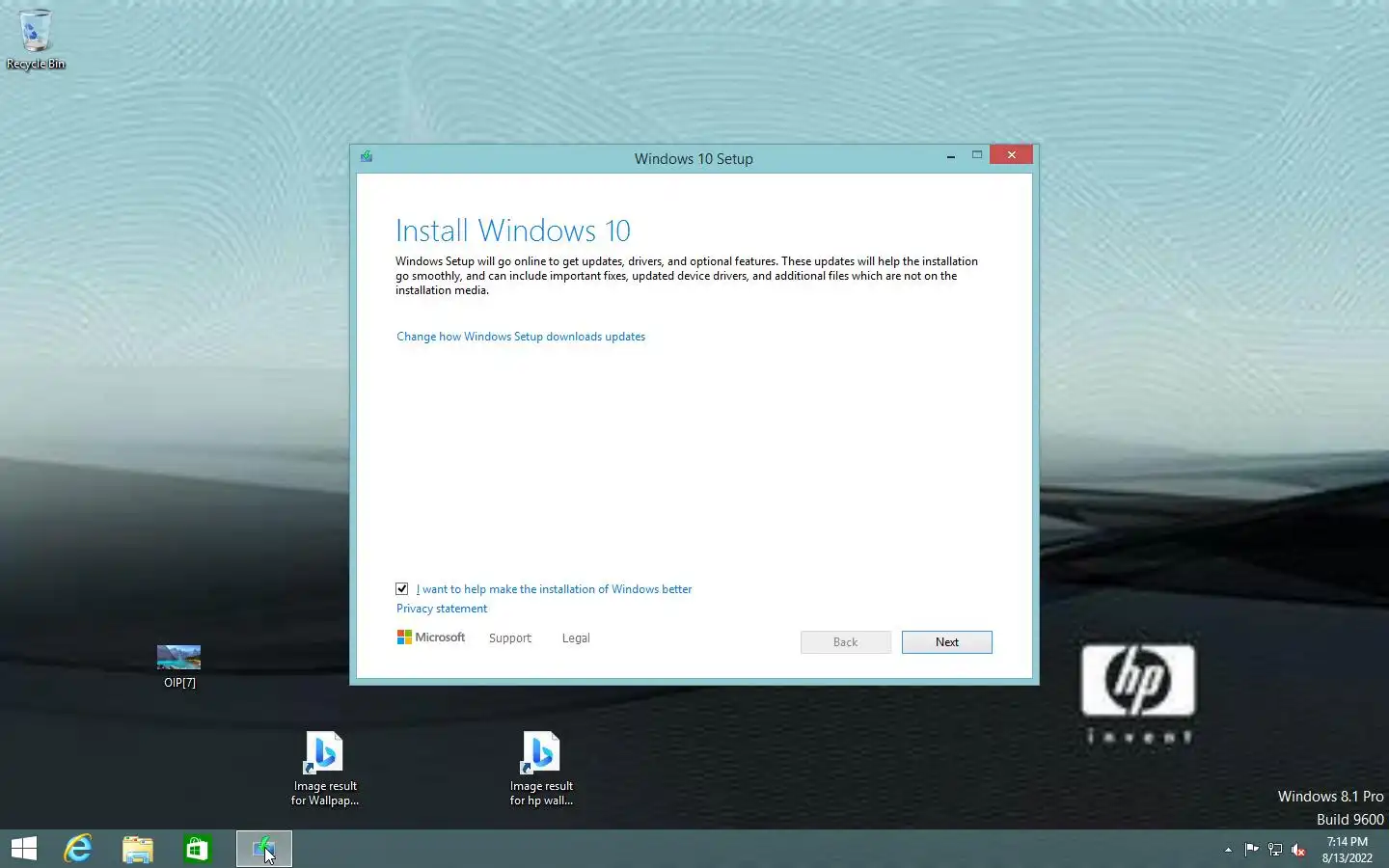Click the disabled Back button
The width and height of the screenshot is (1389, 868).
(x=845, y=642)
